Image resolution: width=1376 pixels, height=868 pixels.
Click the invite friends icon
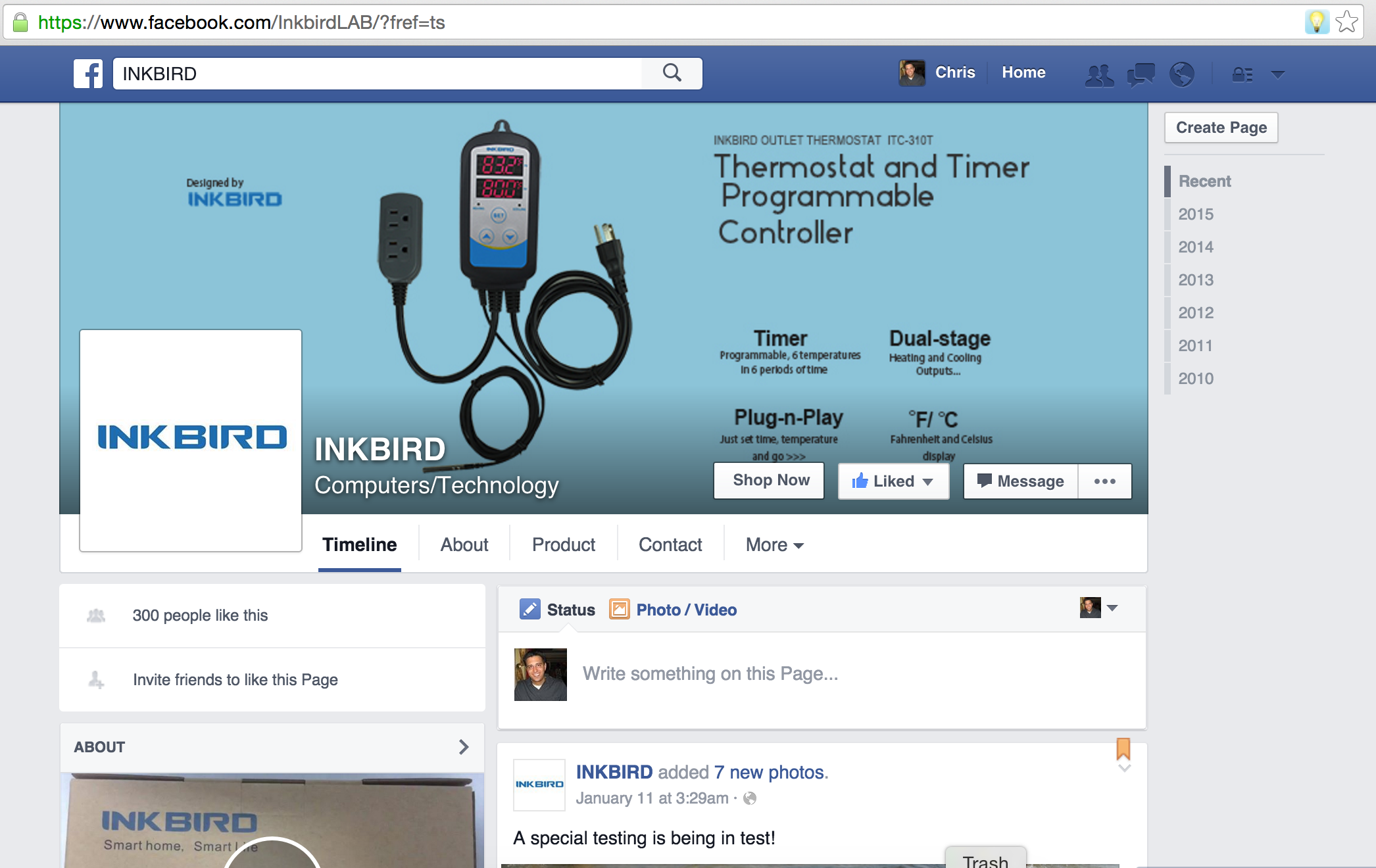(x=96, y=680)
